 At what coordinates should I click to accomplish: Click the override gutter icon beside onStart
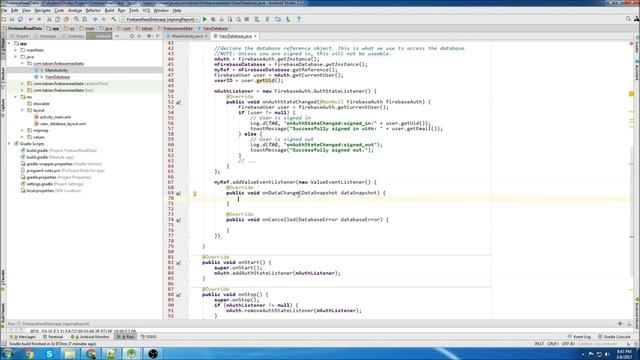click(178, 262)
